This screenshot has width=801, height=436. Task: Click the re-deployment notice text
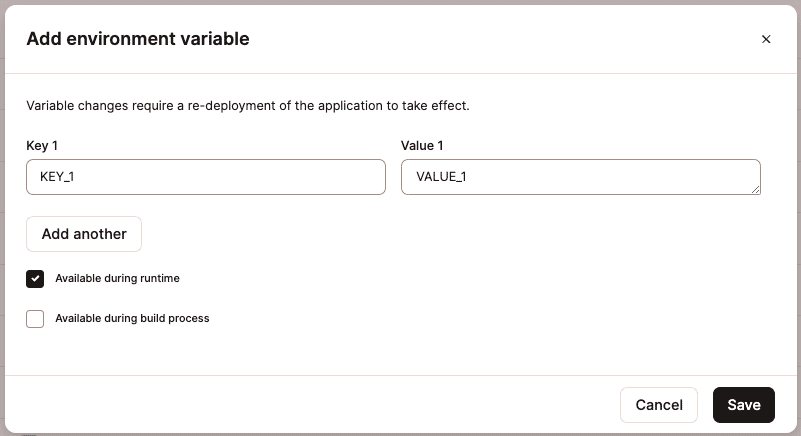pos(248,105)
